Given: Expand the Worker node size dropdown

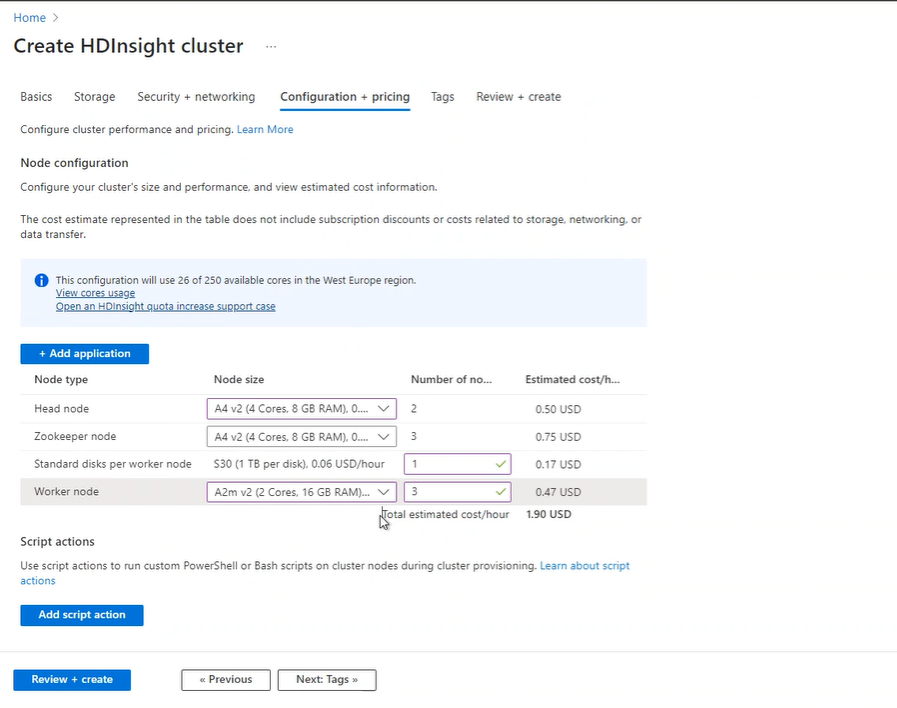Looking at the screenshot, I should pos(301,492).
